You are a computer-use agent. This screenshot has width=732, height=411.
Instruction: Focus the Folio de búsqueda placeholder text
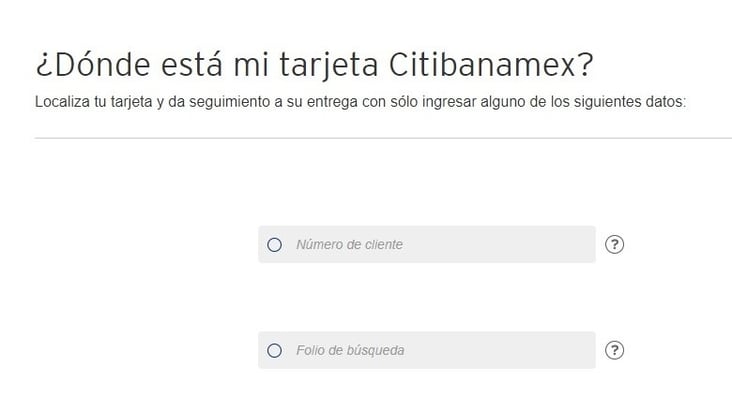coord(350,350)
